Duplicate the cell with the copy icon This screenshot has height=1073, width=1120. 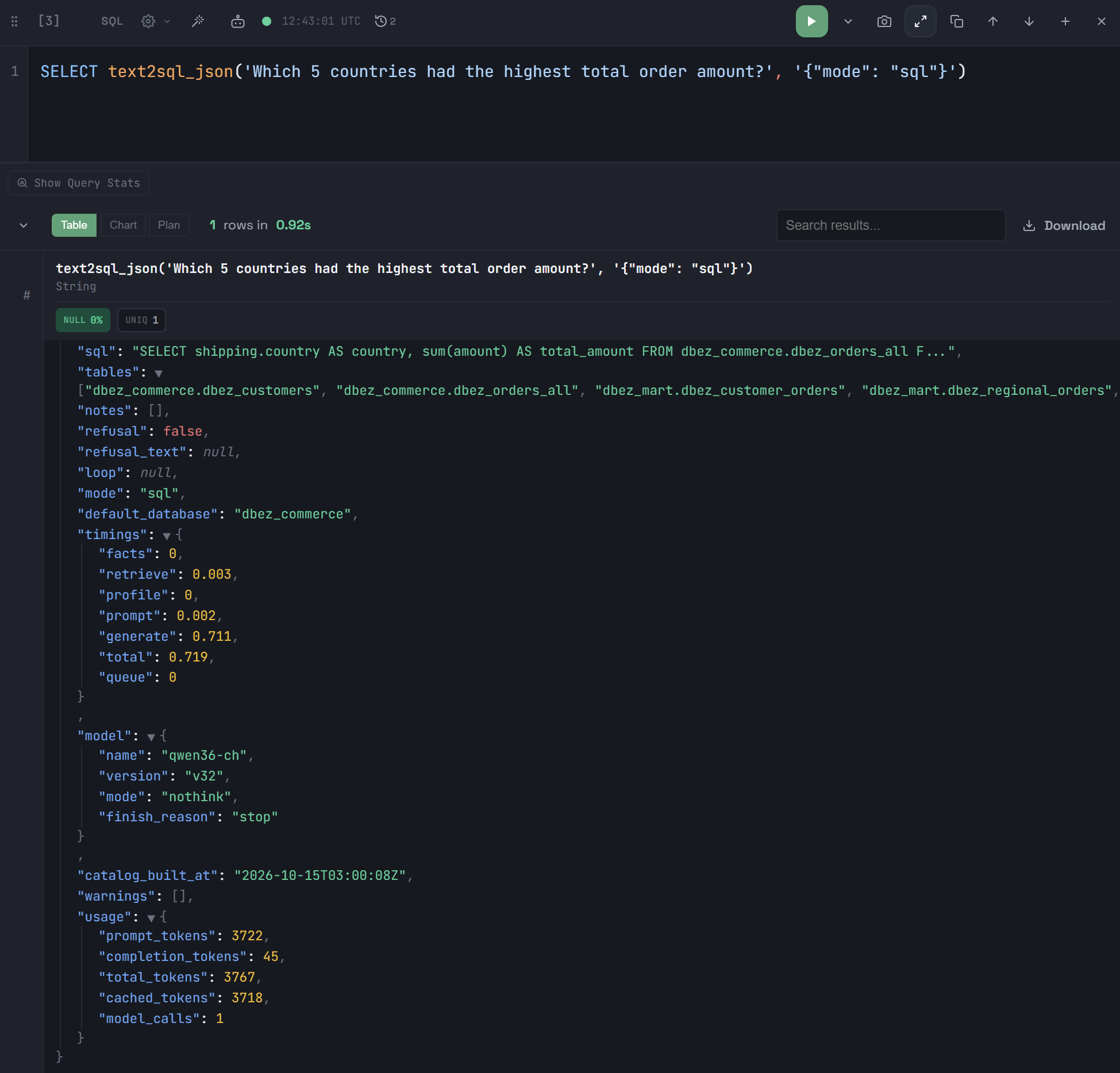[956, 21]
